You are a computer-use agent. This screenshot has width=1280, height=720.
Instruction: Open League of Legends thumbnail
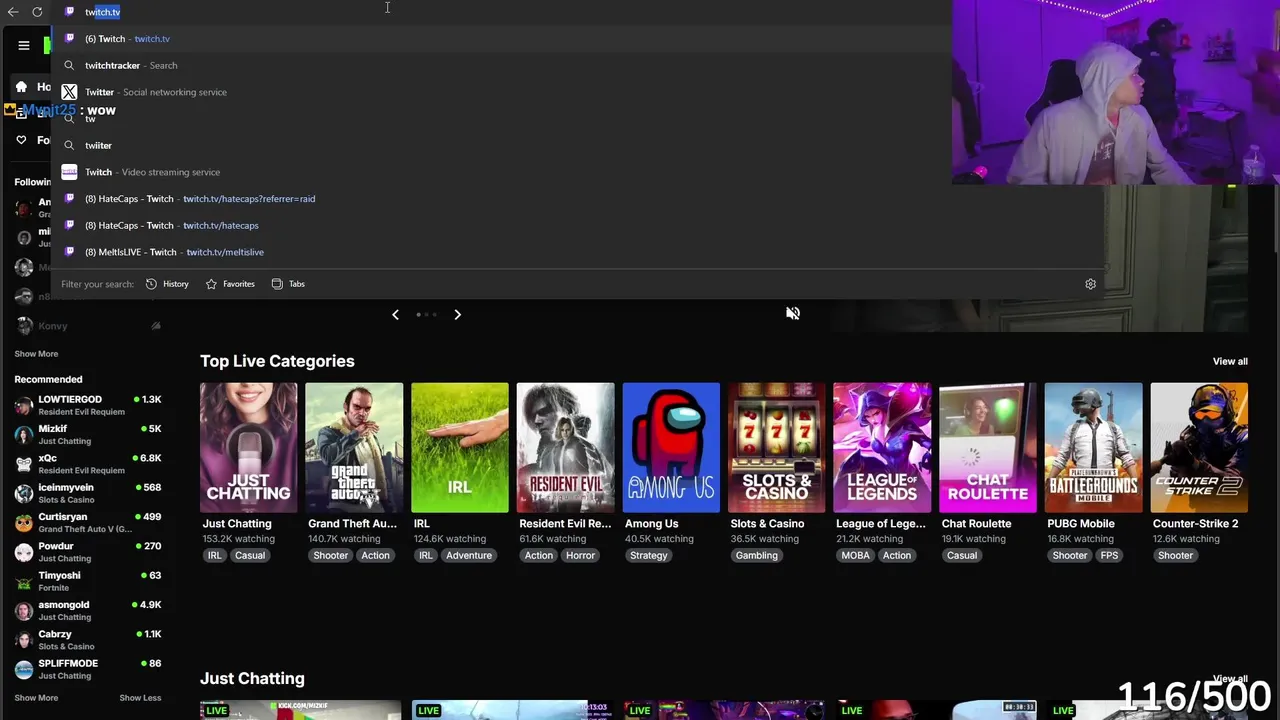click(882, 447)
